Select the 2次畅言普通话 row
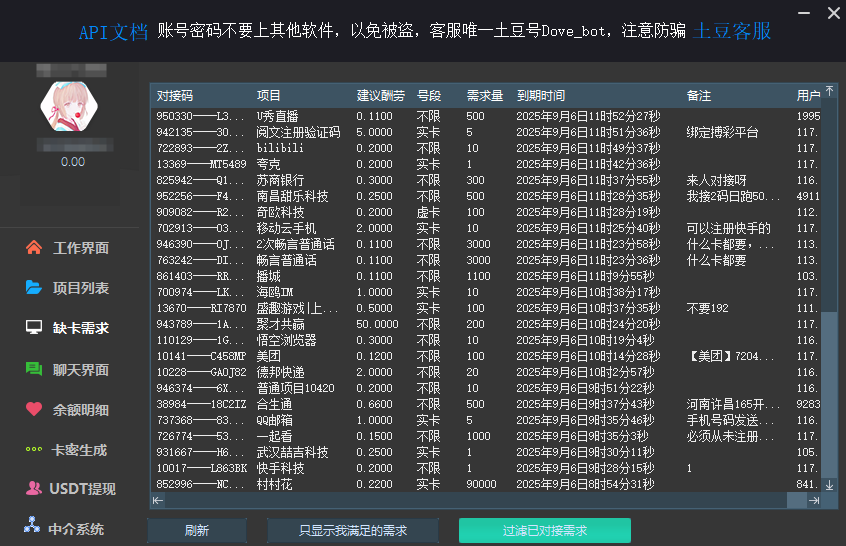The image size is (846, 546). (486, 244)
